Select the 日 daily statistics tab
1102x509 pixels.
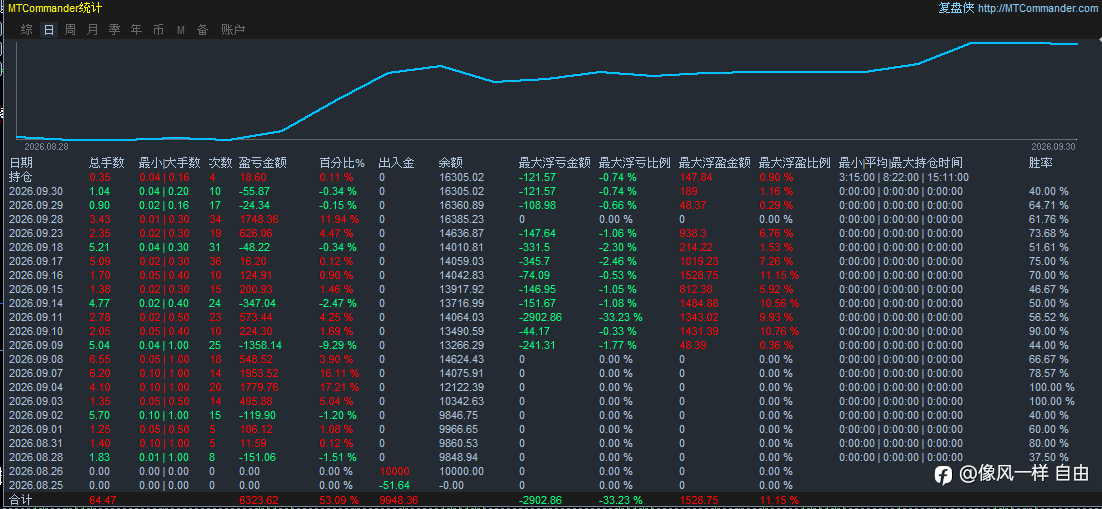click(x=48, y=30)
